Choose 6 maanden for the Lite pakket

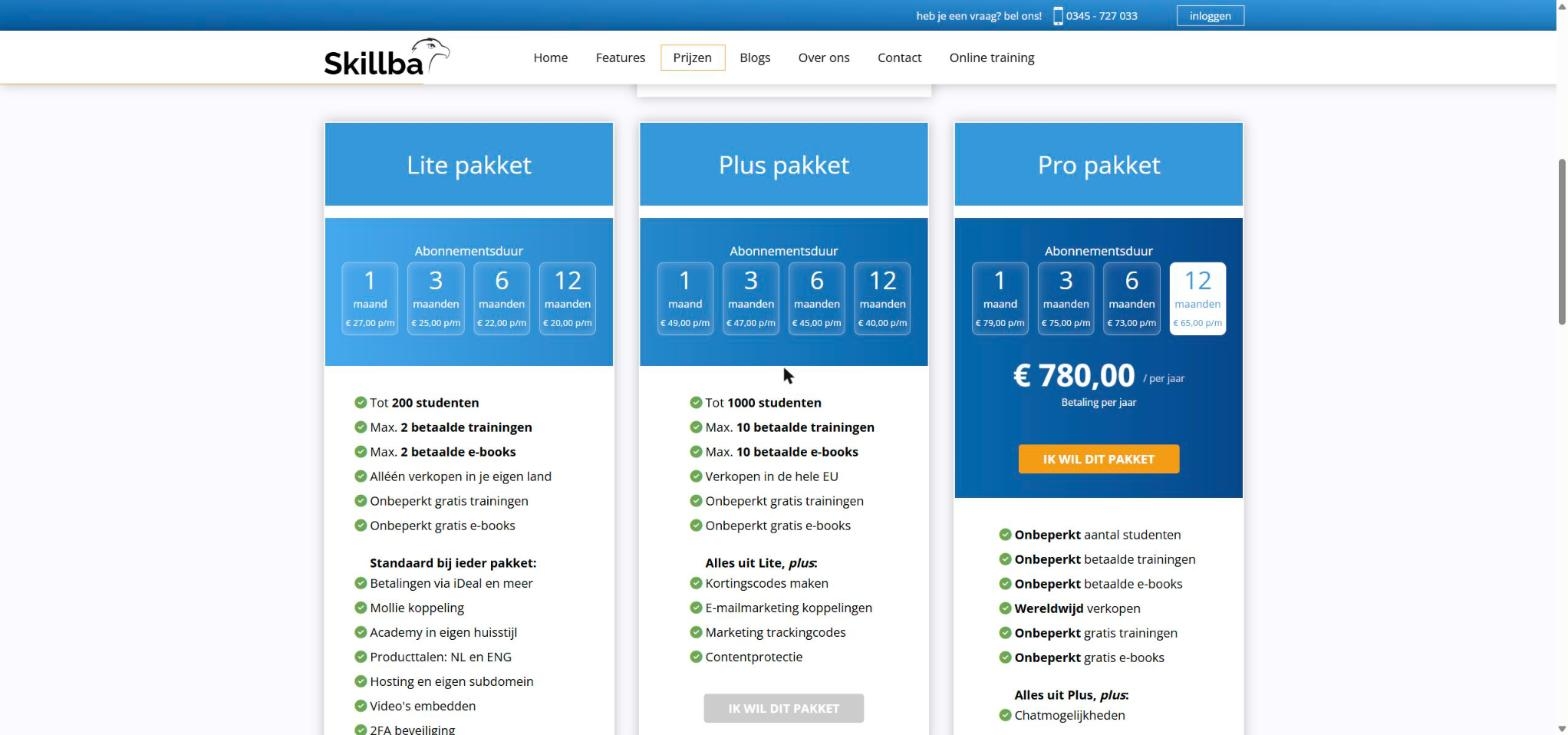502,299
